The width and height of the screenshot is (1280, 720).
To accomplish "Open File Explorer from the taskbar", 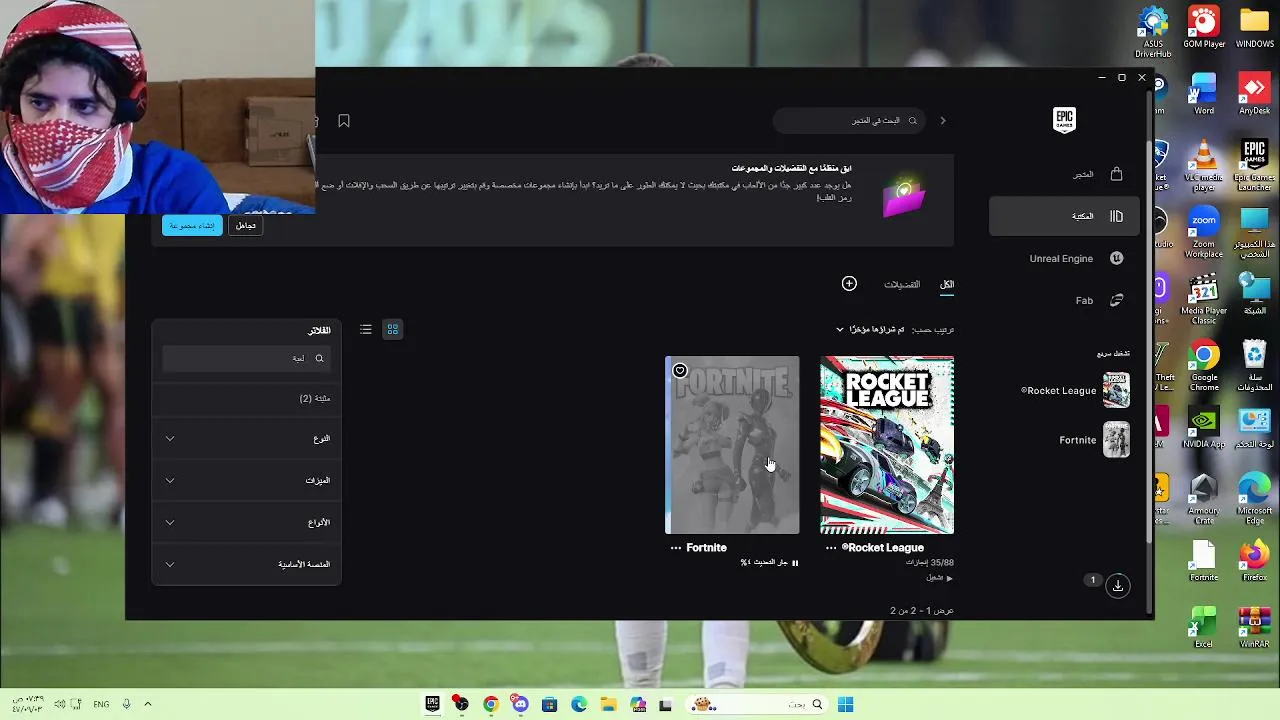I will pos(608,704).
